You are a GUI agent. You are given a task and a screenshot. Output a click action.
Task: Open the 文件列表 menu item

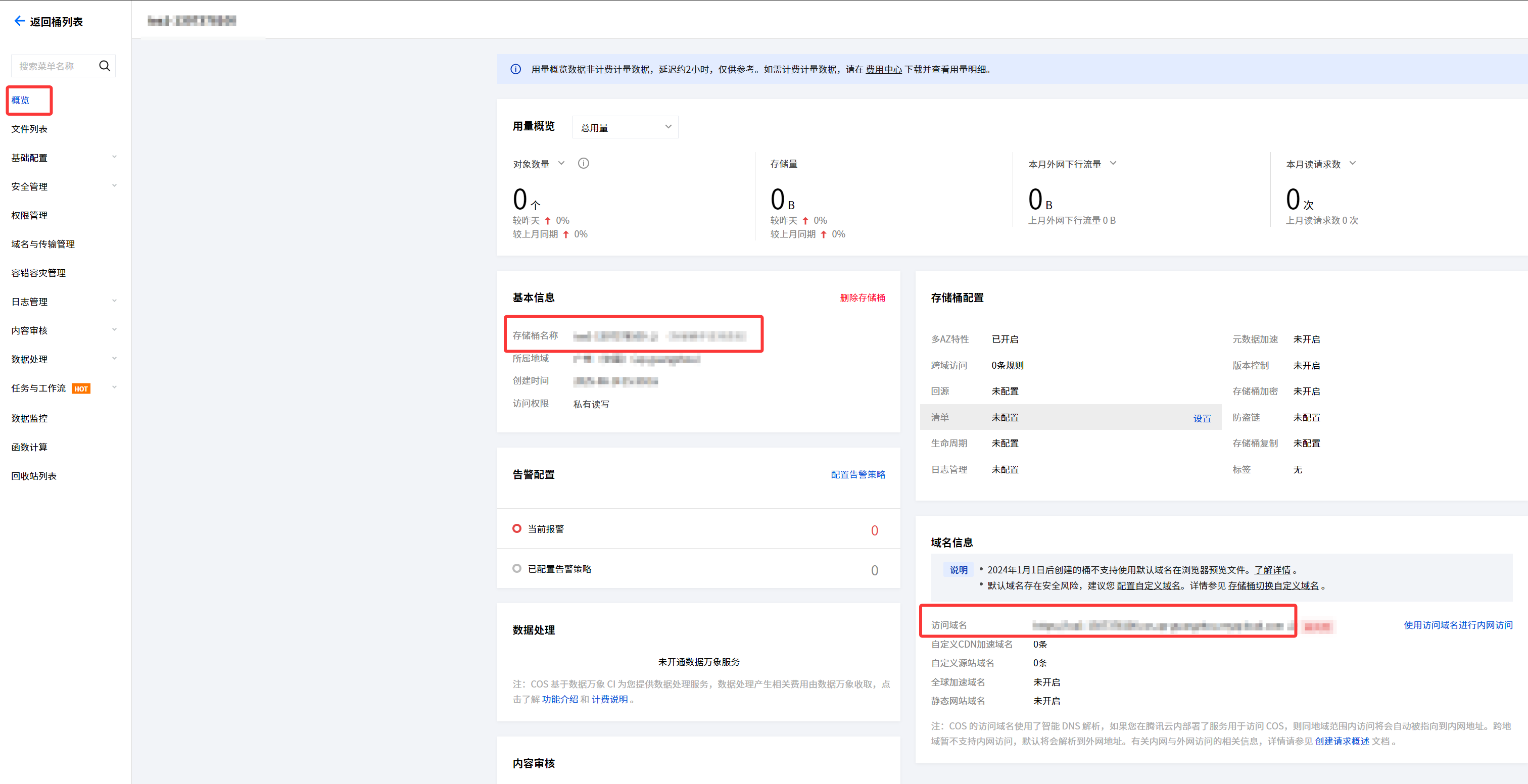point(29,129)
